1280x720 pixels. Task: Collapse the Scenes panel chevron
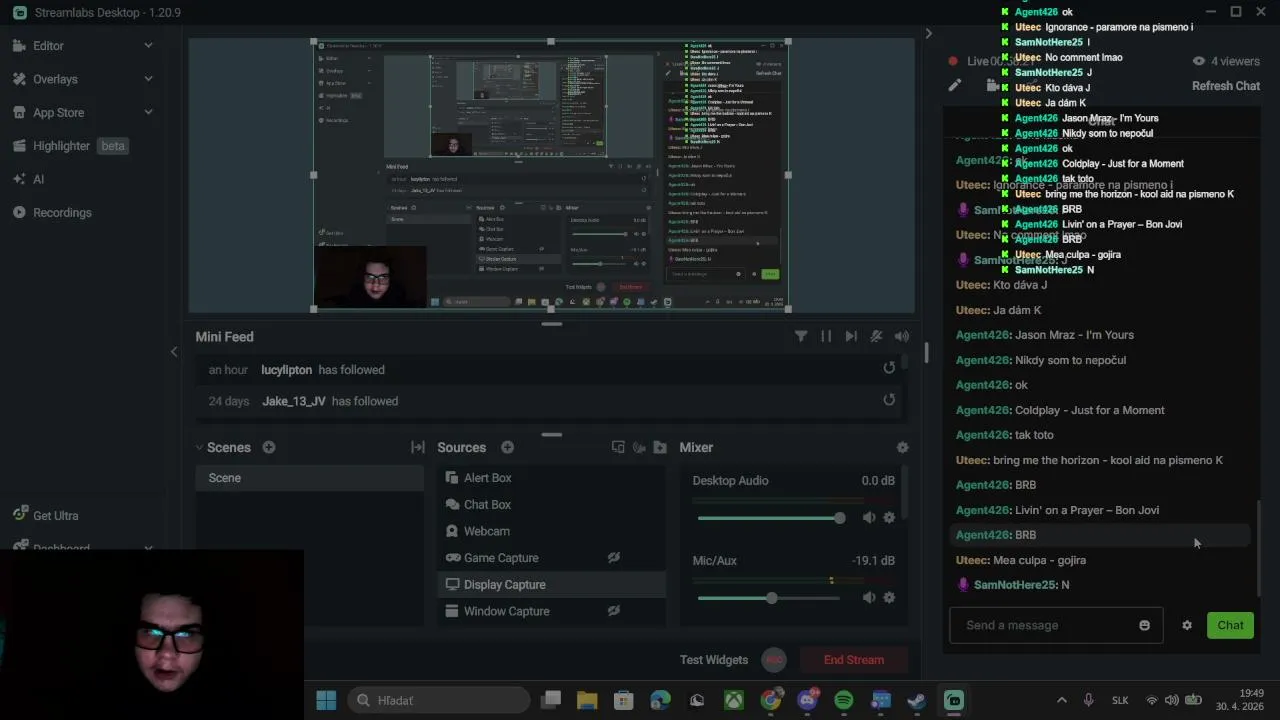click(x=200, y=447)
